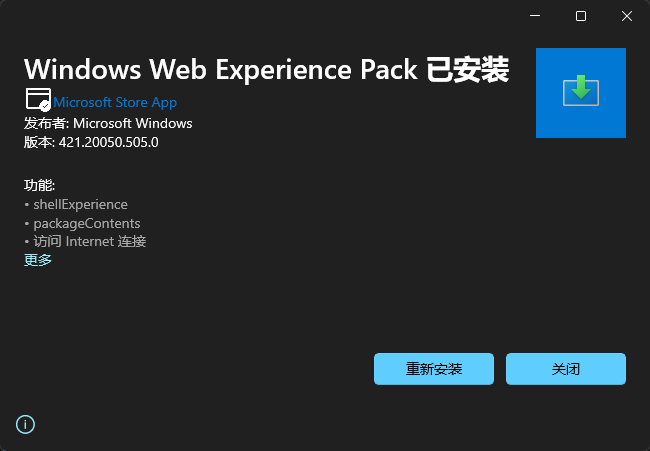Expand capabilities with the 更多 link
The height and width of the screenshot is (451, 650).
tap(38, 260)
